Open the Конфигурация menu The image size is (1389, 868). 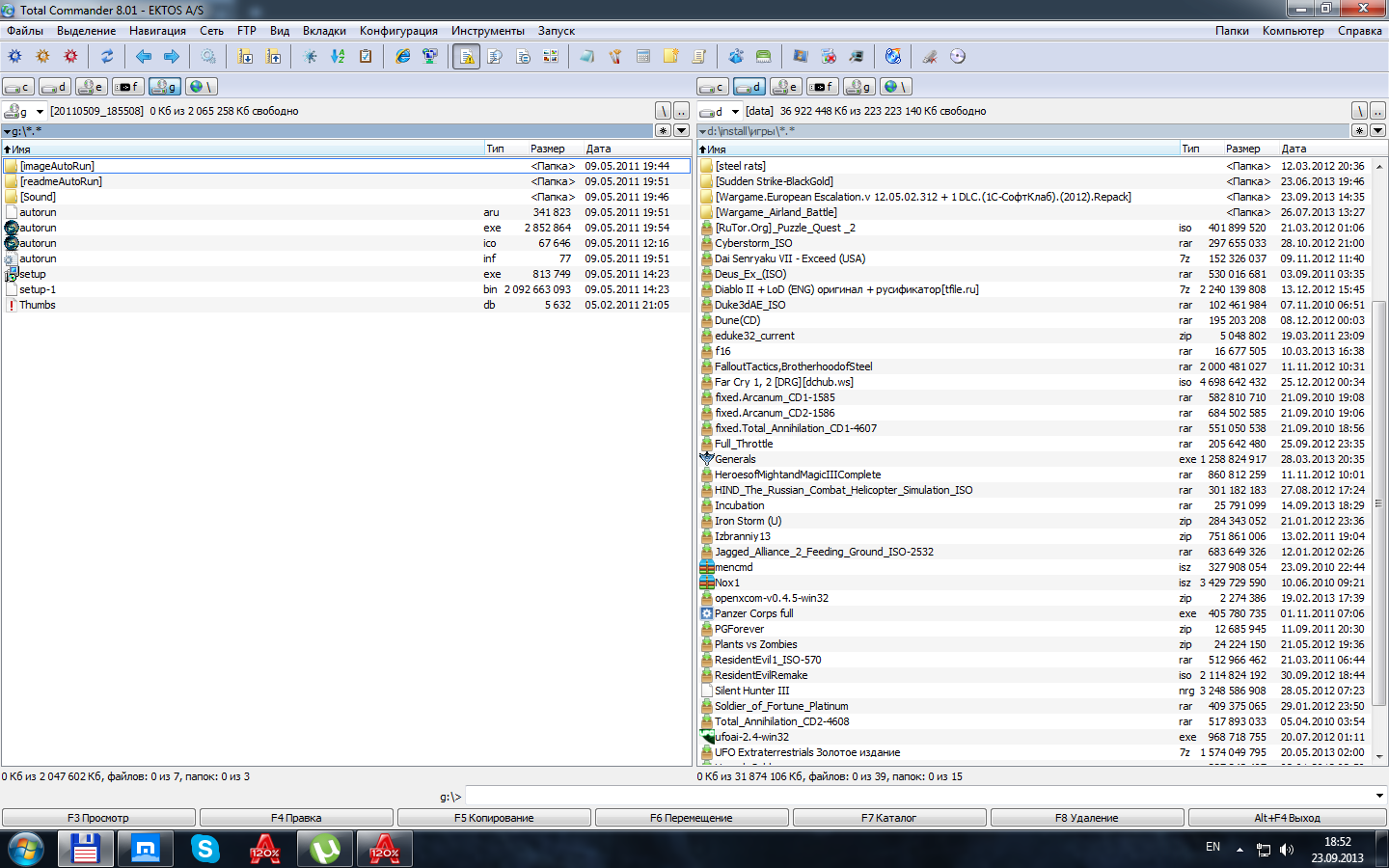398,31
